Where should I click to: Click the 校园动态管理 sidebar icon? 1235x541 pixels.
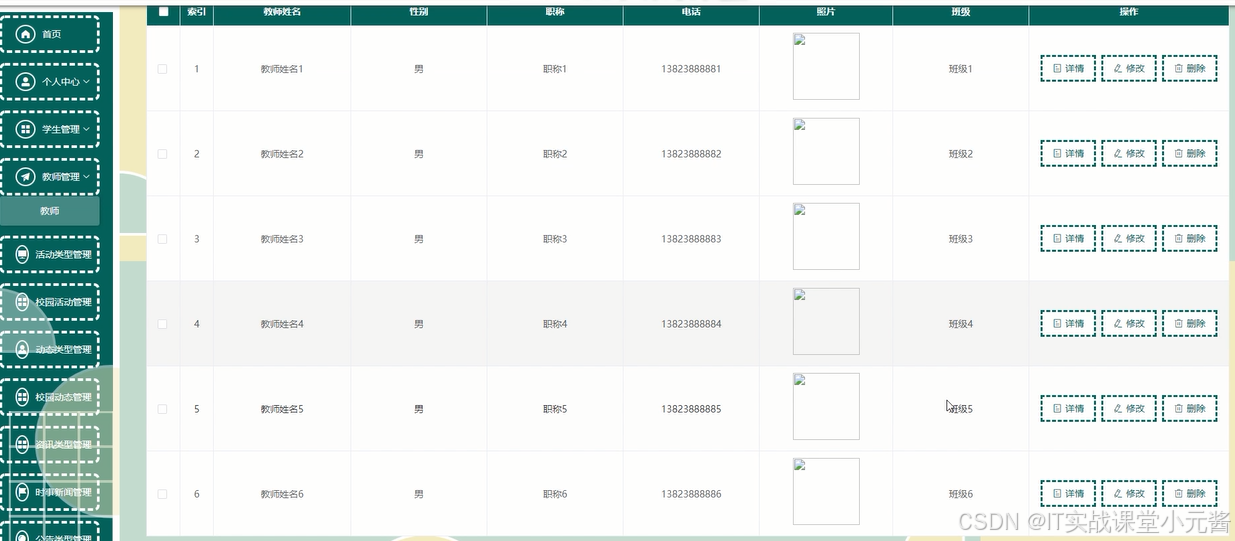(x=22, y=397)
